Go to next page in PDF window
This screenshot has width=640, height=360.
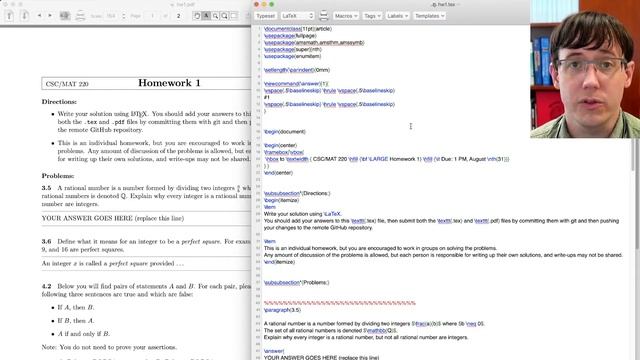(x=24, y=16)
